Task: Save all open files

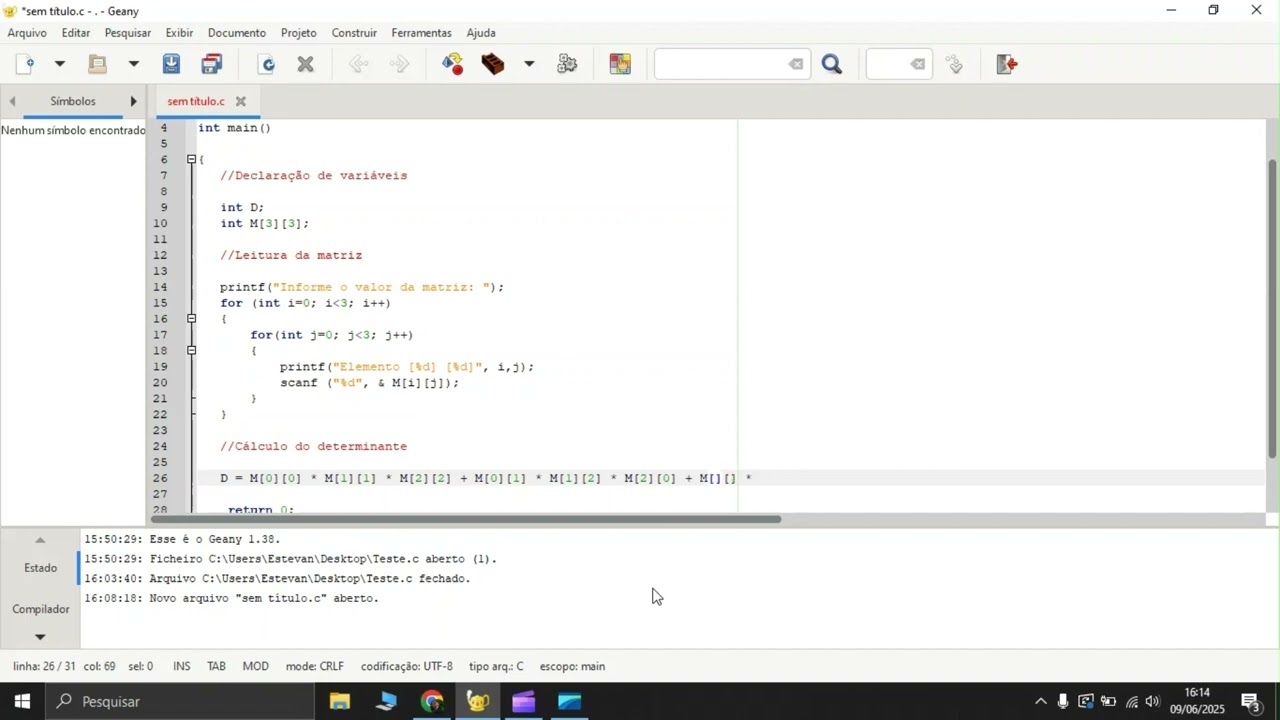Action: pos(211,64)
